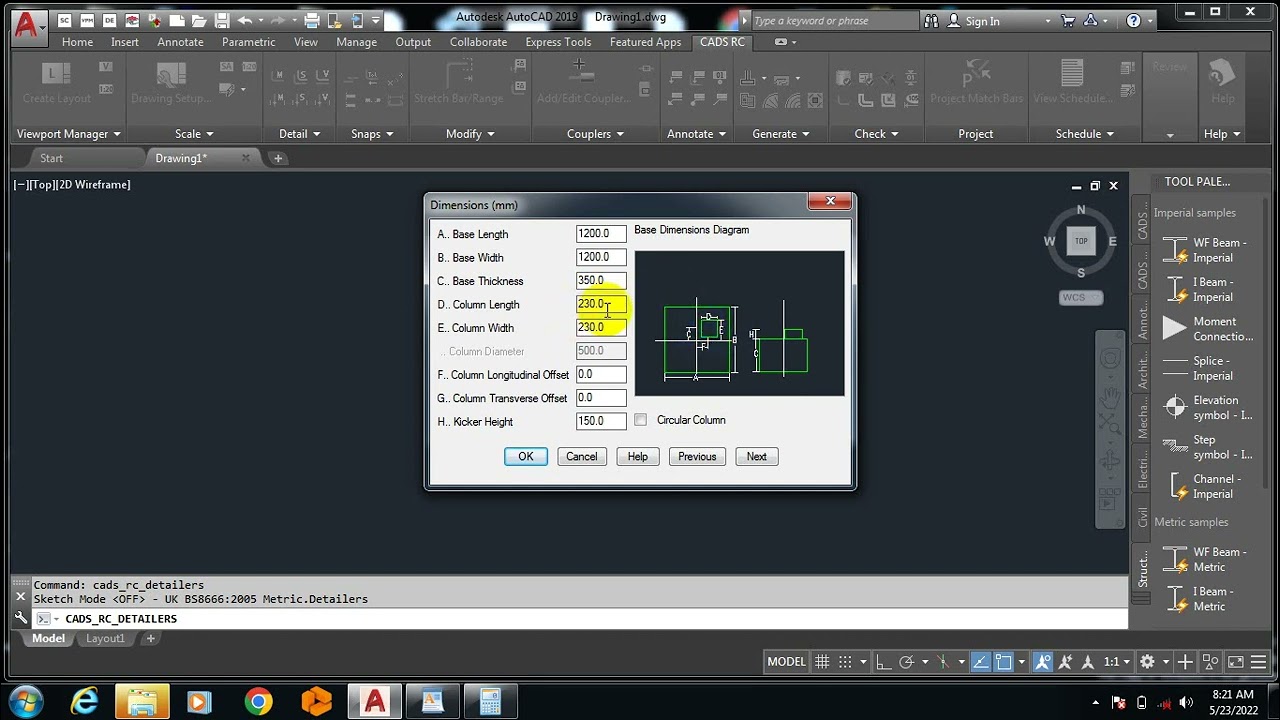This screenshot has height=720, width=1280.
Task: Toggle polar tracking status icon
Action: (x=906, y=661)
